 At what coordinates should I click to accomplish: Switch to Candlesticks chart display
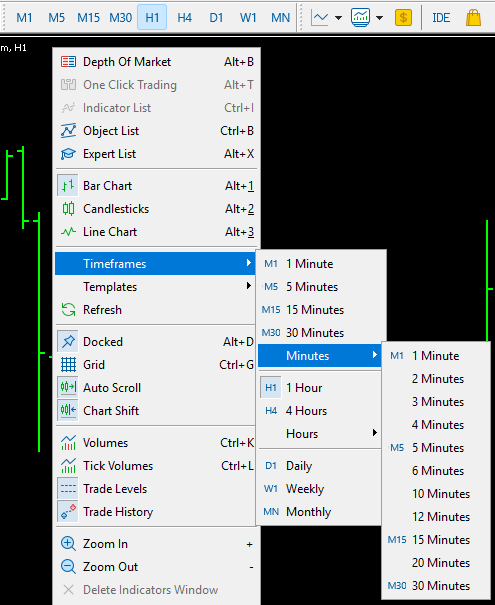pos(156,209)
